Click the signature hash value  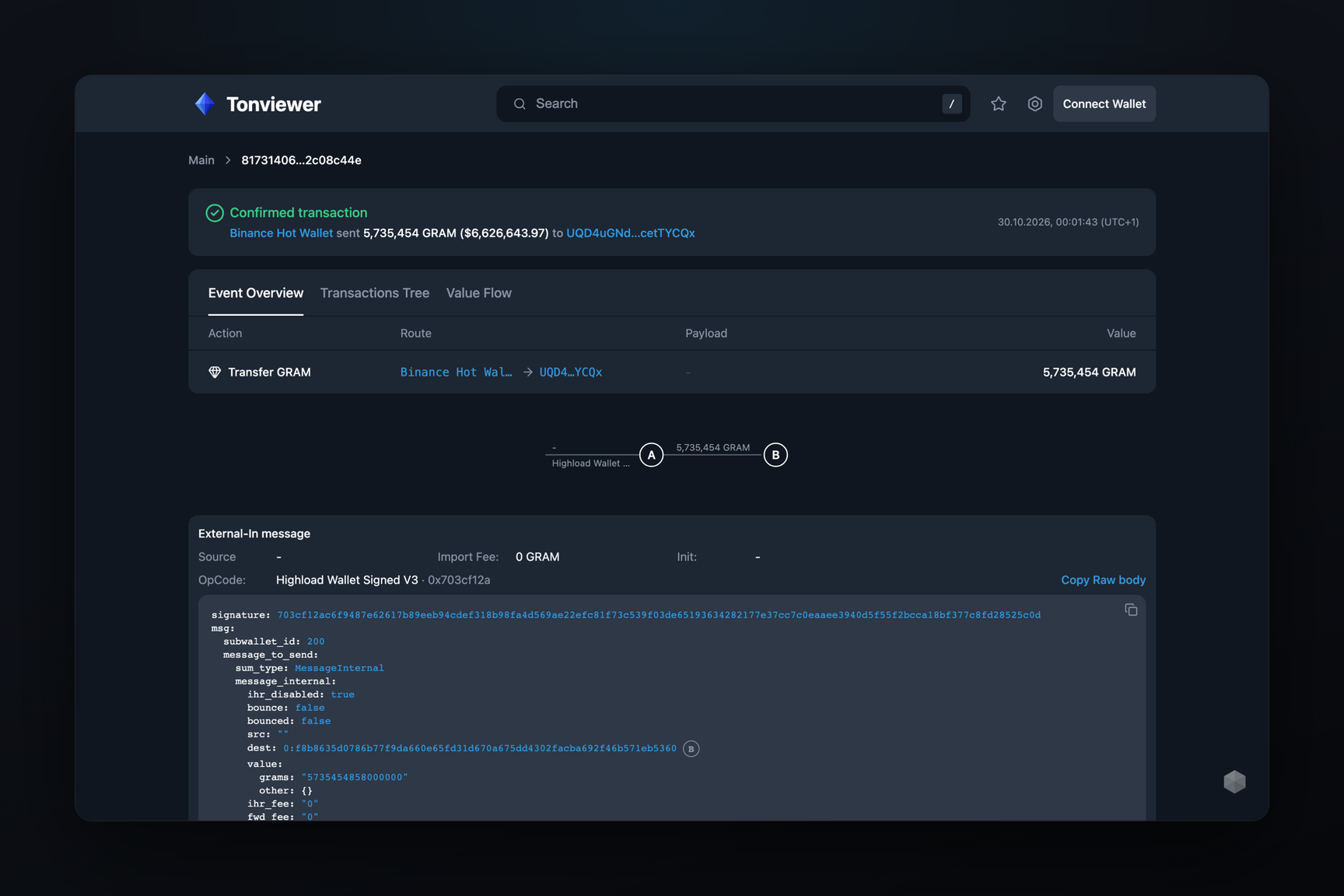659,615
